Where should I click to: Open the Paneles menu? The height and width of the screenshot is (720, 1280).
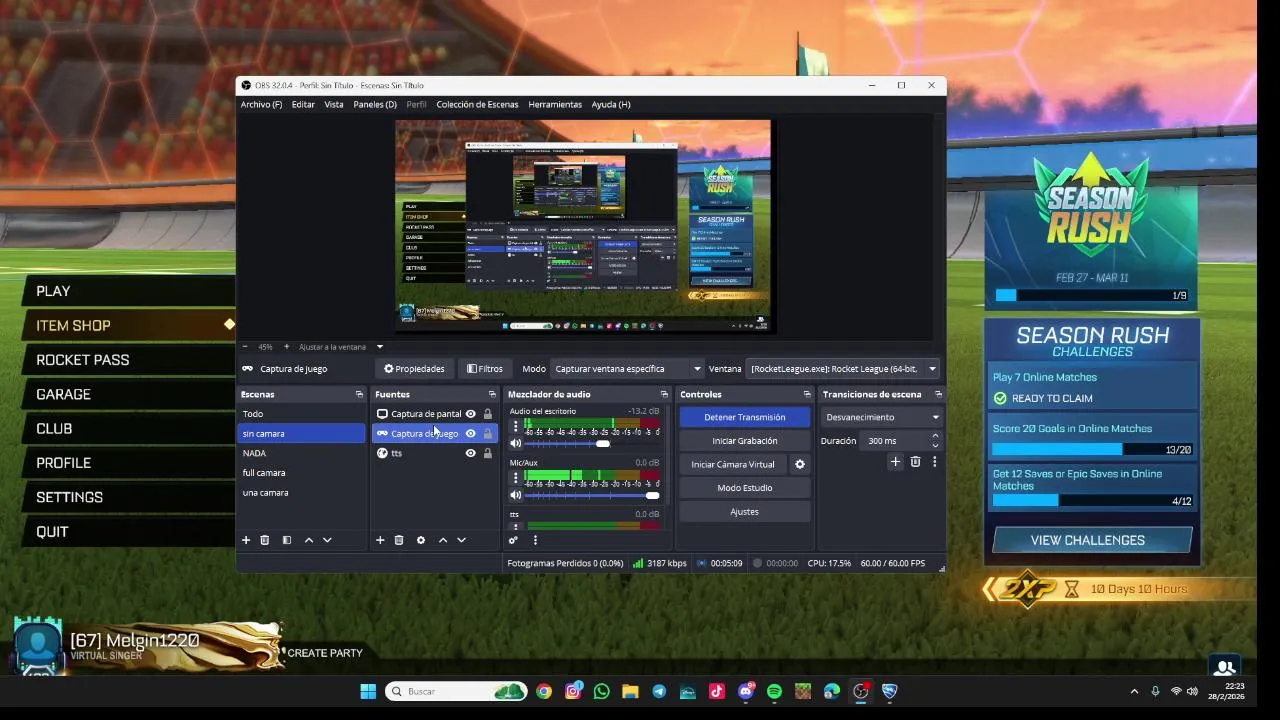coord(375,104)
